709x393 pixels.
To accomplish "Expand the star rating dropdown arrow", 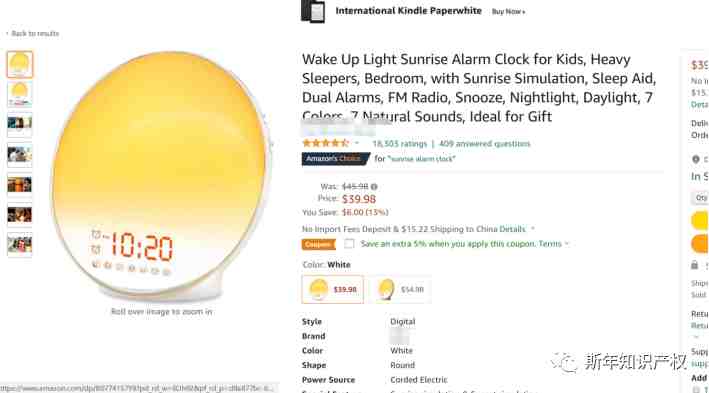I will pos(357,143).
